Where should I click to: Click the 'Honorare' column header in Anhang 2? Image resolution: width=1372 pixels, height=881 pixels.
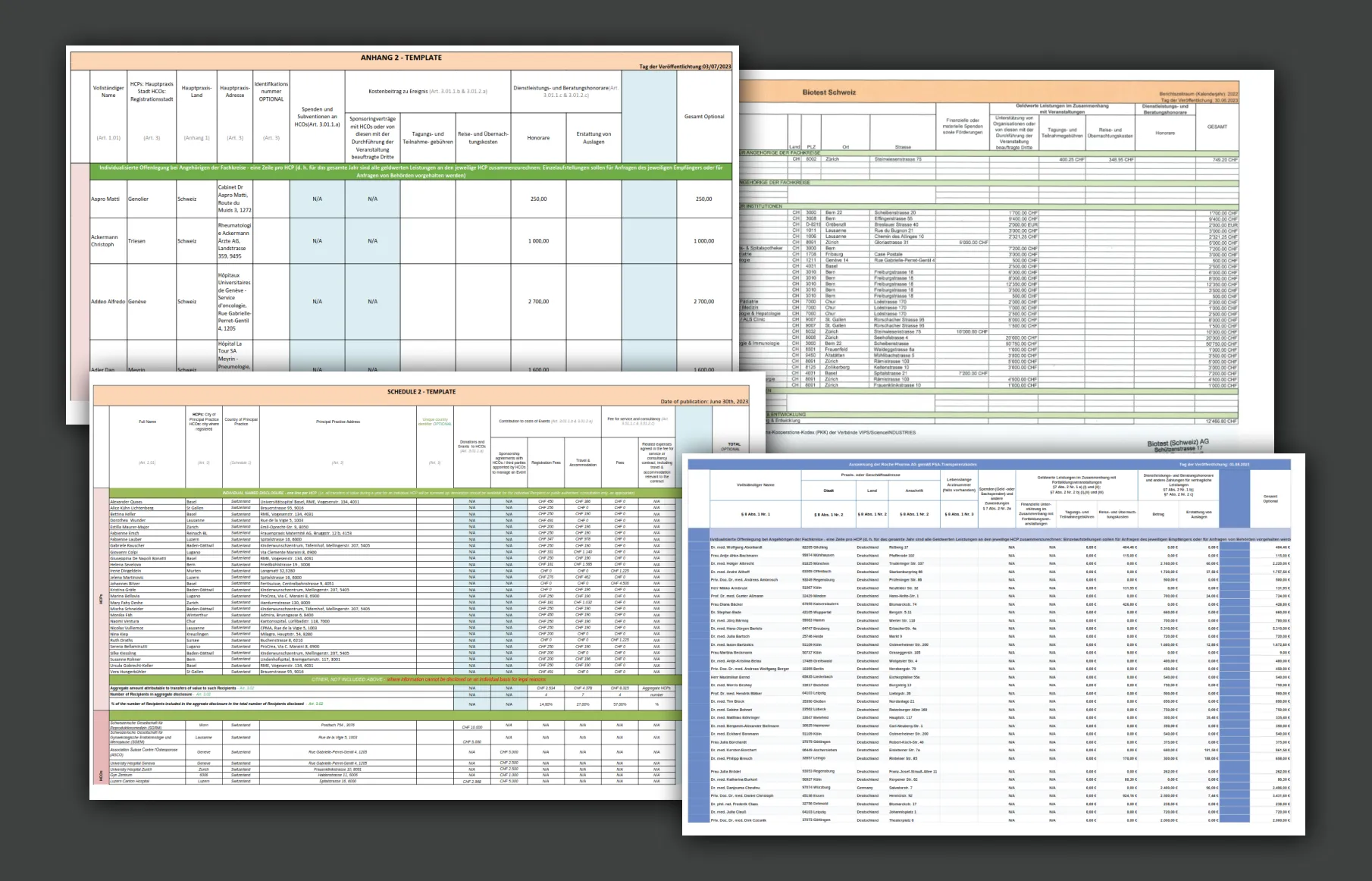coord(538,138)
